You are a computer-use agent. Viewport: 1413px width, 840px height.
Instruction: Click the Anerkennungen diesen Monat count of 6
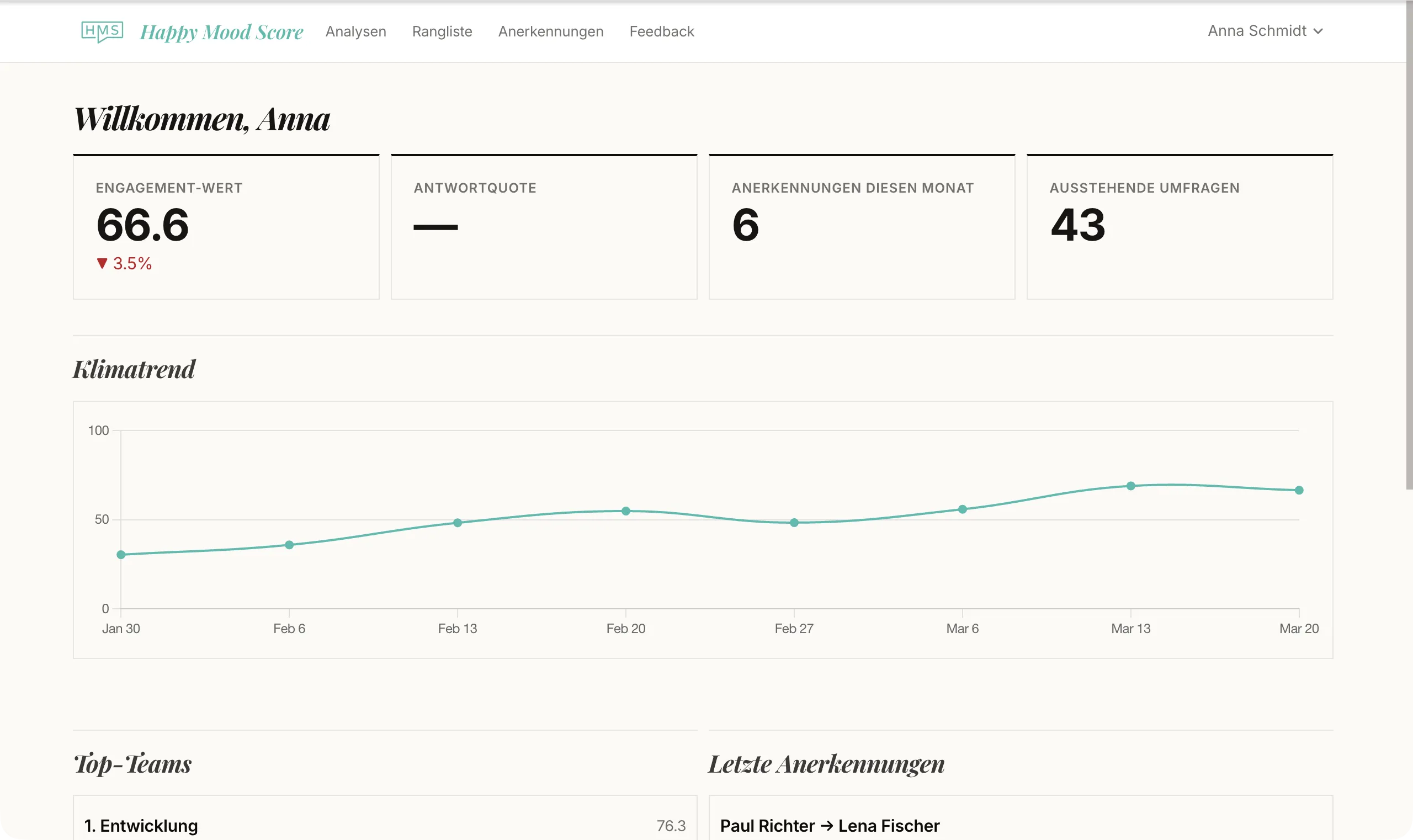tap(861, 226)
